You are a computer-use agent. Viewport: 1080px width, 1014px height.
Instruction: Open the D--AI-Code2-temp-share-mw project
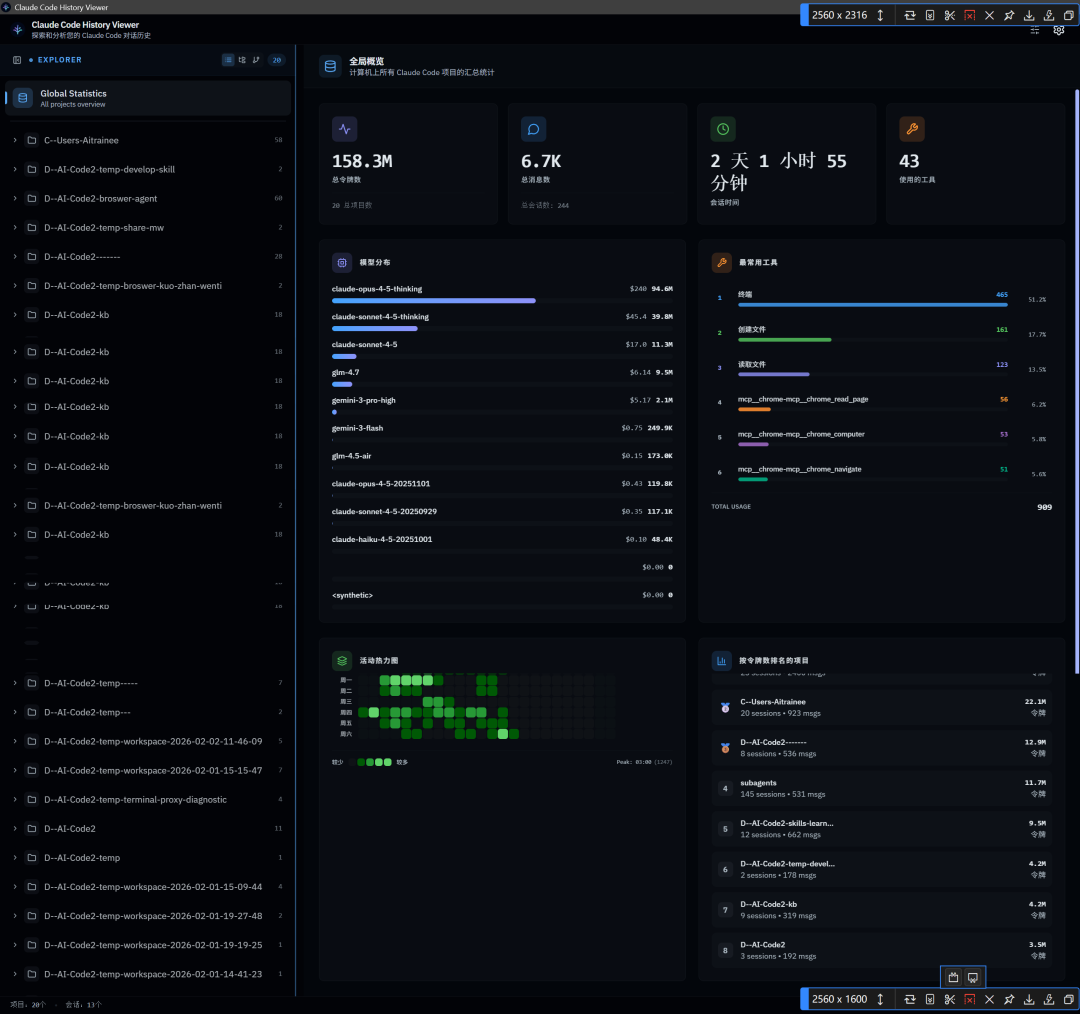(x=147, y=227)
